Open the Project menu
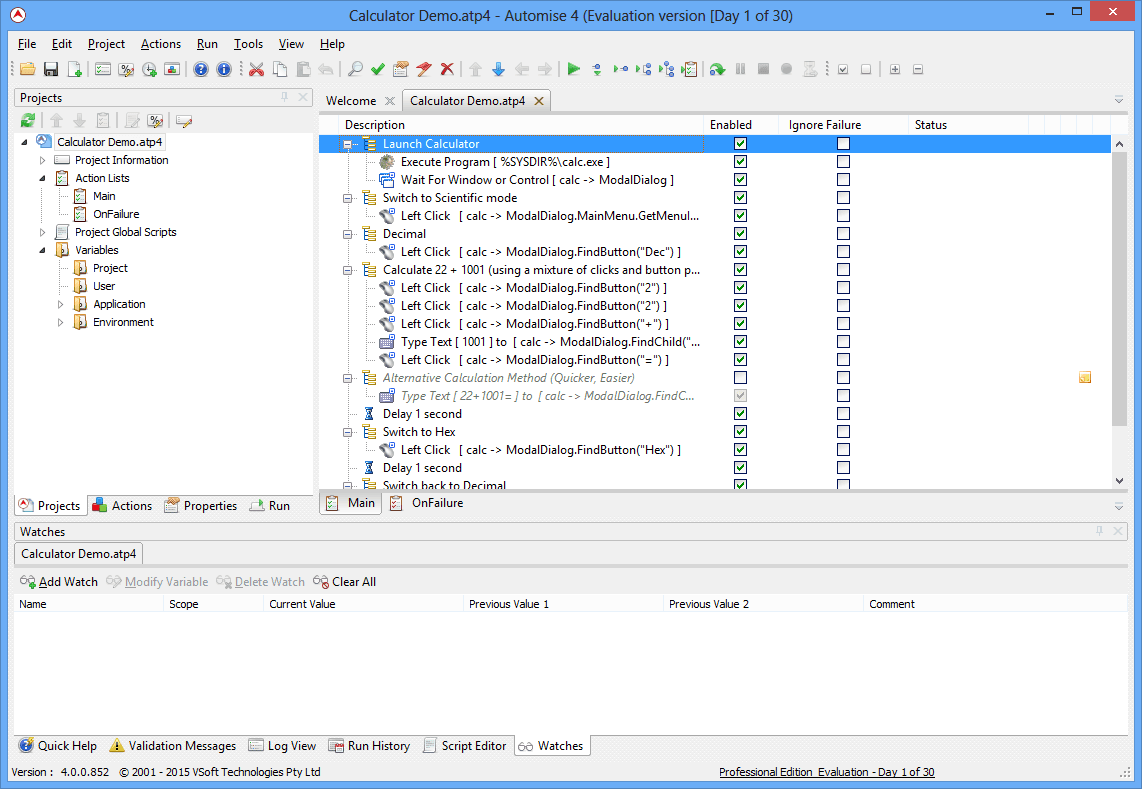 (x=106, y=44)
